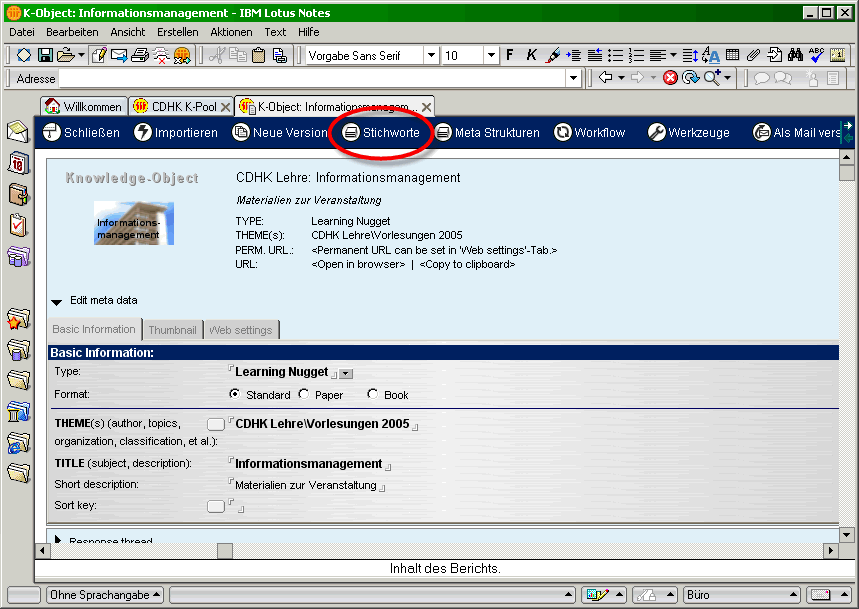
Task: Click the refresh toolbar icon
Action: tap(690, 78)
